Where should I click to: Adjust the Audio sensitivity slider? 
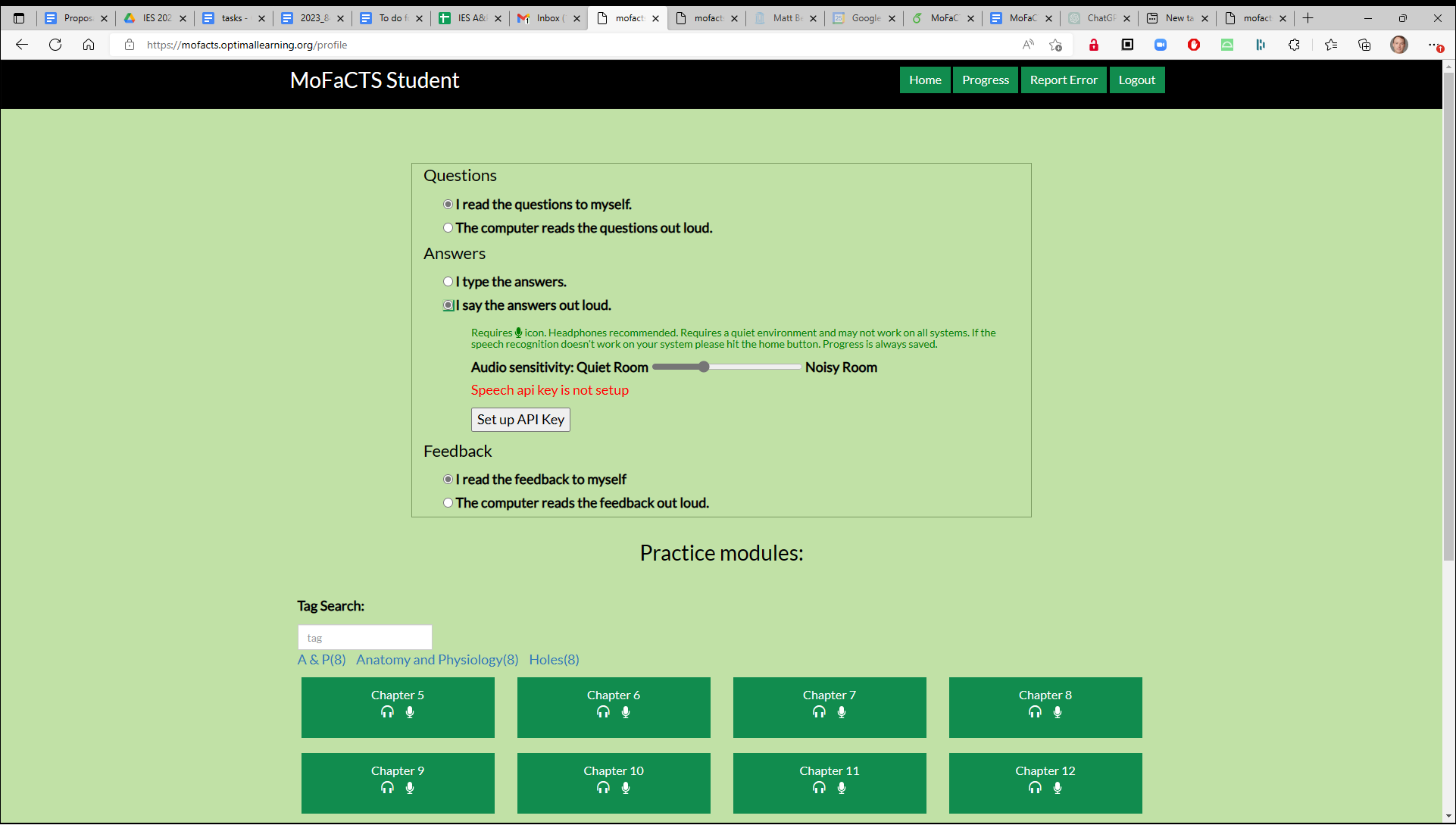click(704, 367)
